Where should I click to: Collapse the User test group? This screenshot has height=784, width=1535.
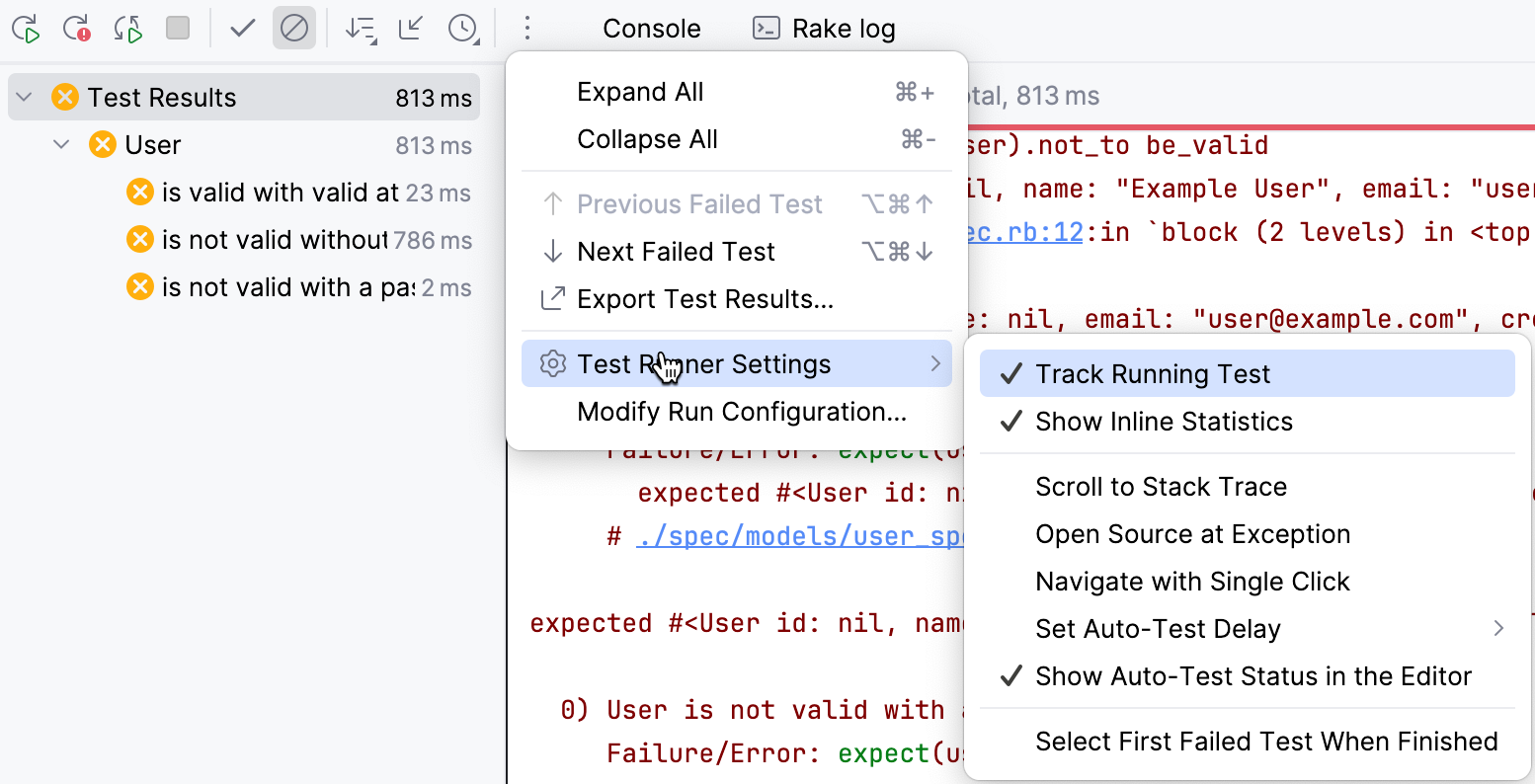60,144
